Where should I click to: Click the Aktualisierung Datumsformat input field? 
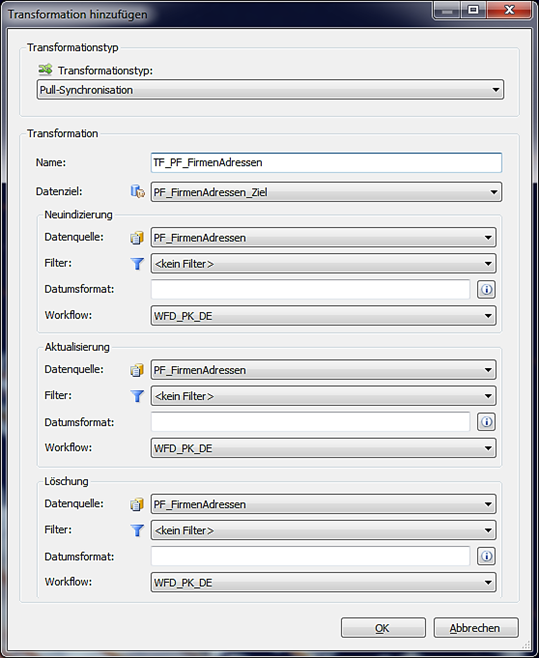point(310,422)
